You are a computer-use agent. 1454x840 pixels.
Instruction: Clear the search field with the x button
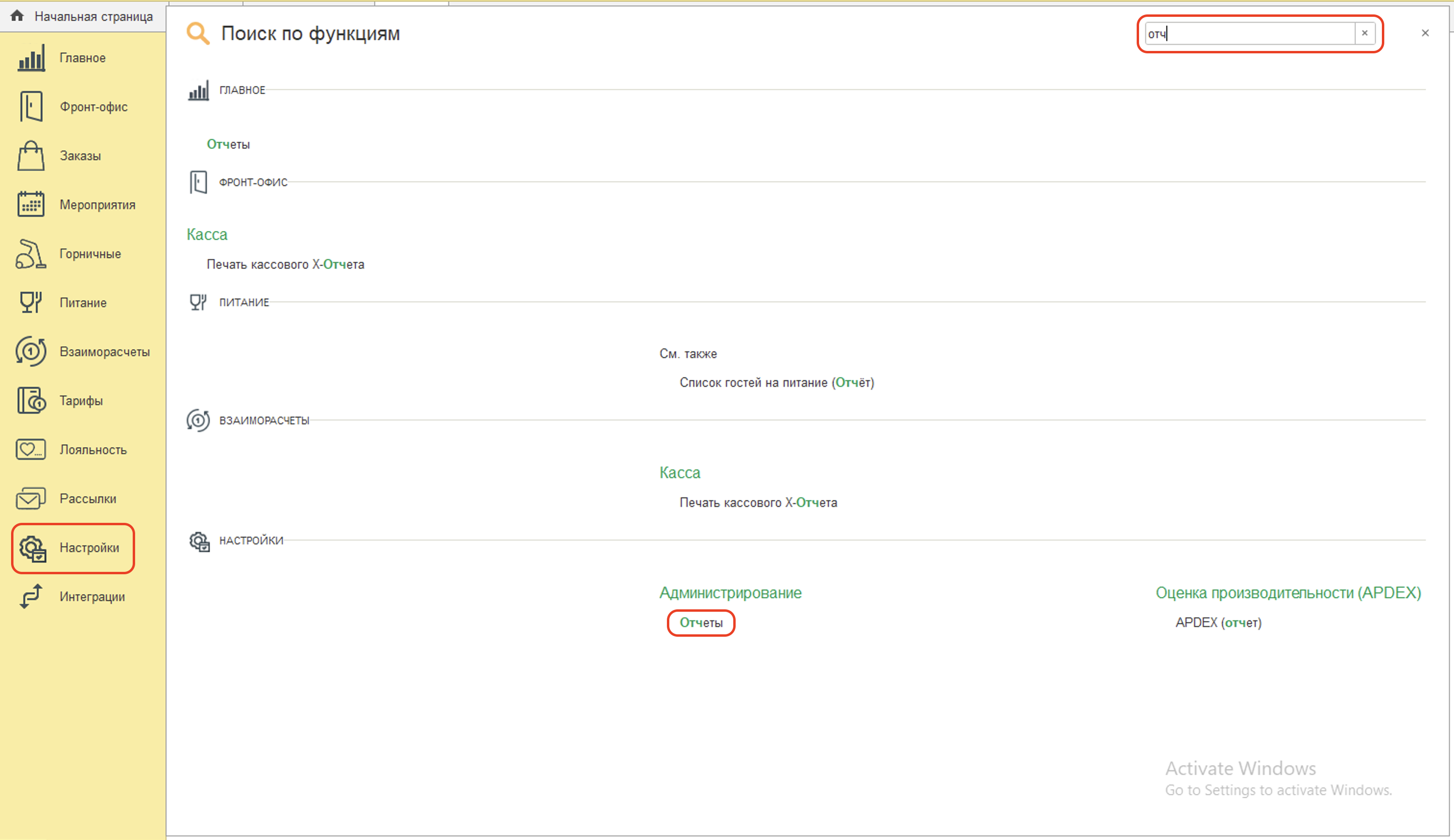point(1365,34)
